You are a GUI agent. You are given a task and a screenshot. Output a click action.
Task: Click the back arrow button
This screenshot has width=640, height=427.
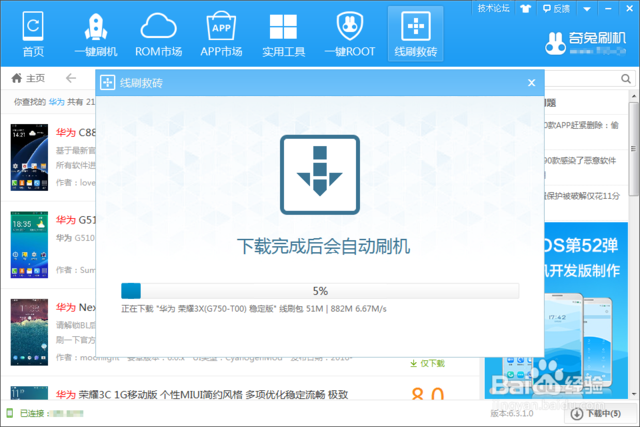(71, 78)
